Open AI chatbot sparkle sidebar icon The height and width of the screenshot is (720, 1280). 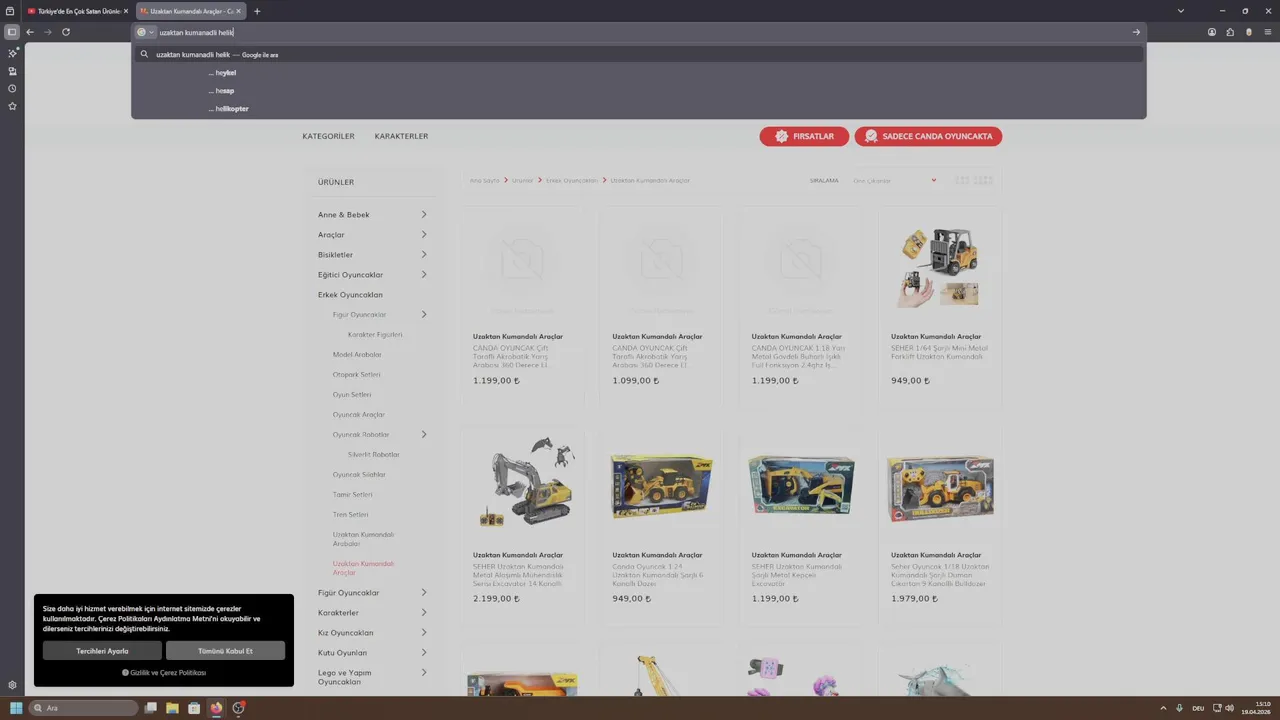point(12,53)
